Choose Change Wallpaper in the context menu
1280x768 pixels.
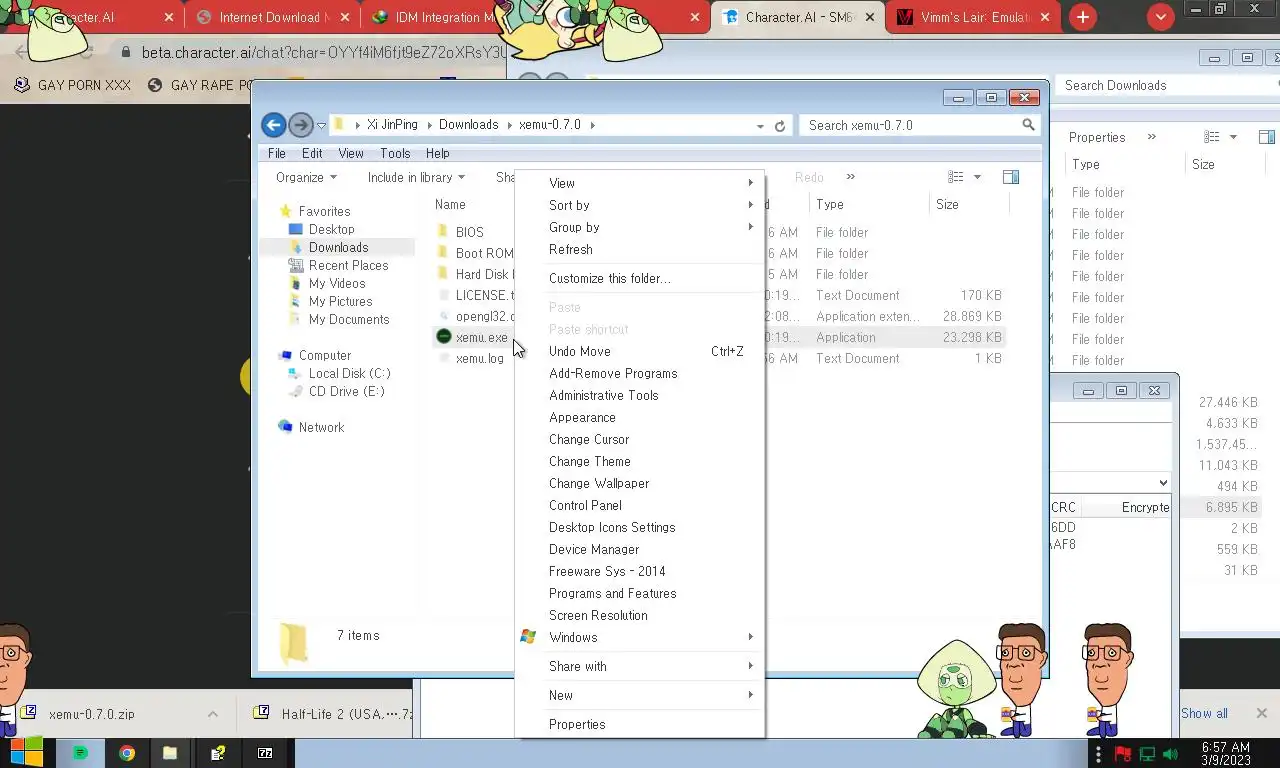click(640, 483)
